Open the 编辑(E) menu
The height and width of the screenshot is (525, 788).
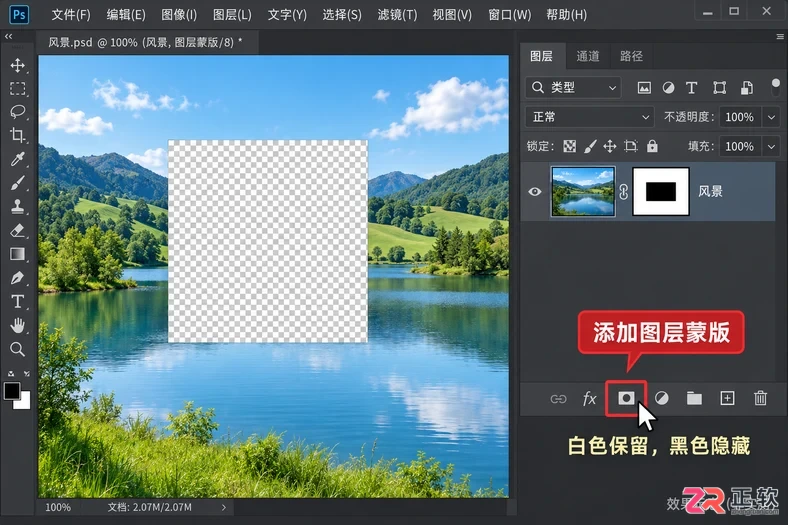126,15
